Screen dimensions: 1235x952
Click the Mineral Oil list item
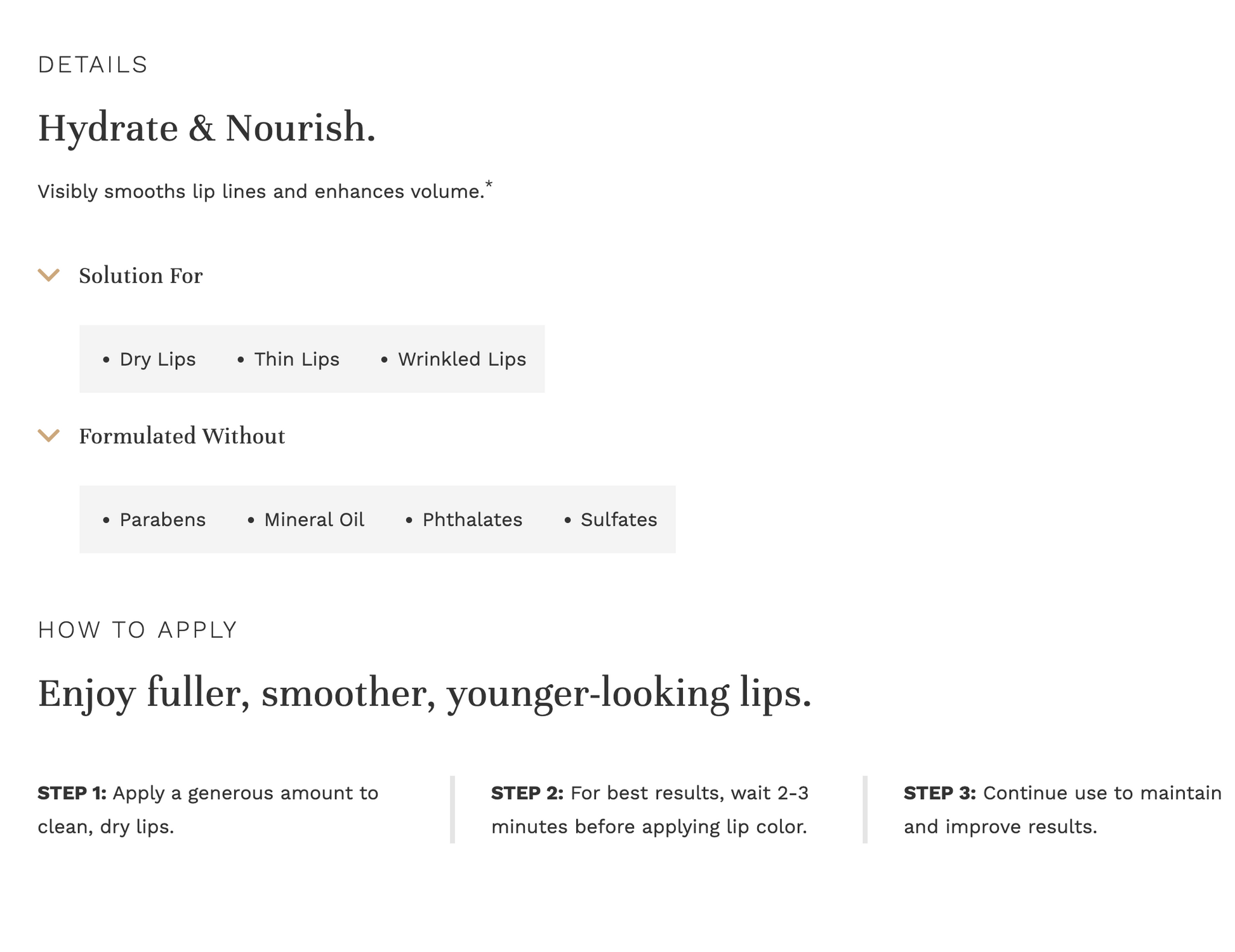(314, 520)
